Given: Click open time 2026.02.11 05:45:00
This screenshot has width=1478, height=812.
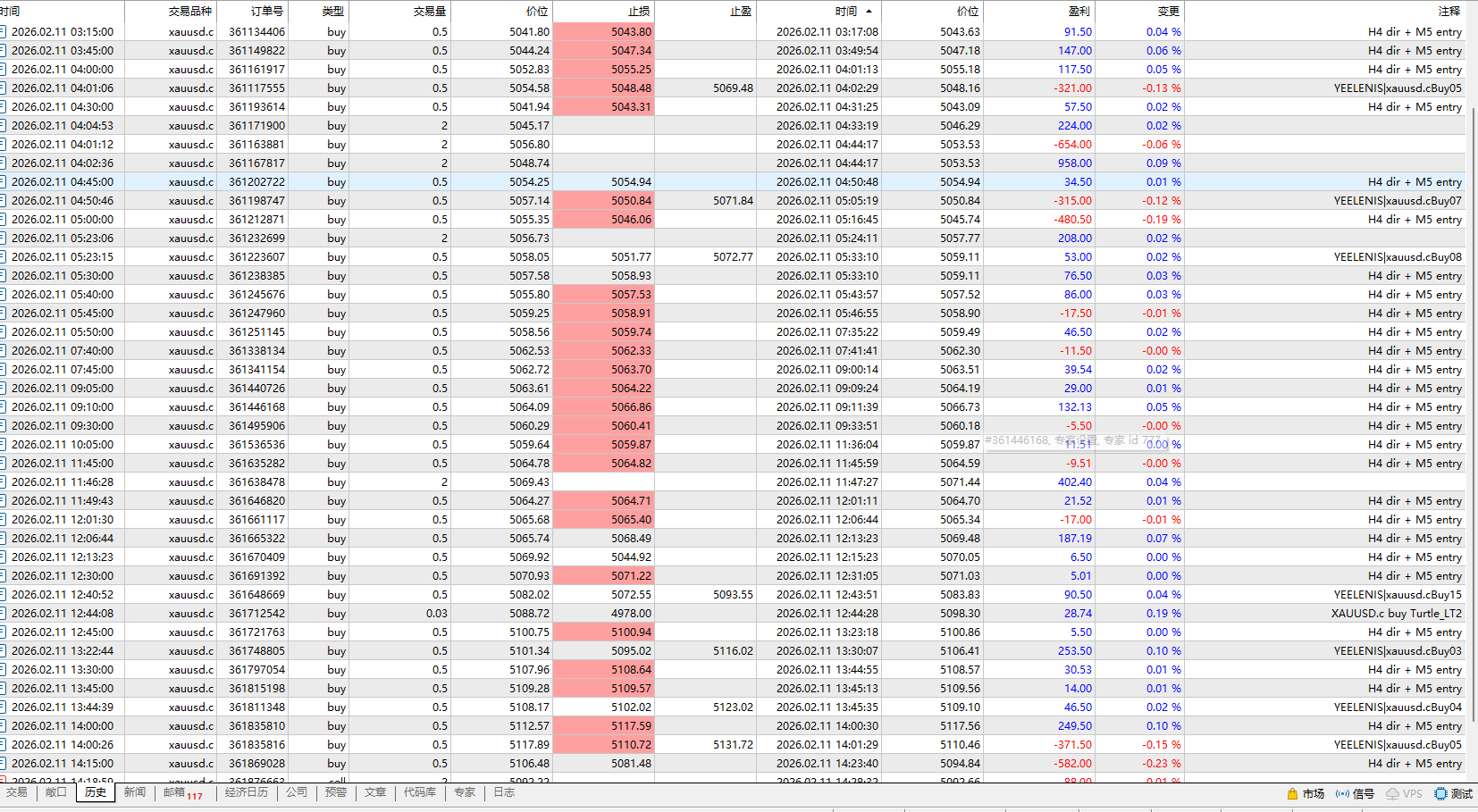Looking at the screenshot, I should coord(63,313).
